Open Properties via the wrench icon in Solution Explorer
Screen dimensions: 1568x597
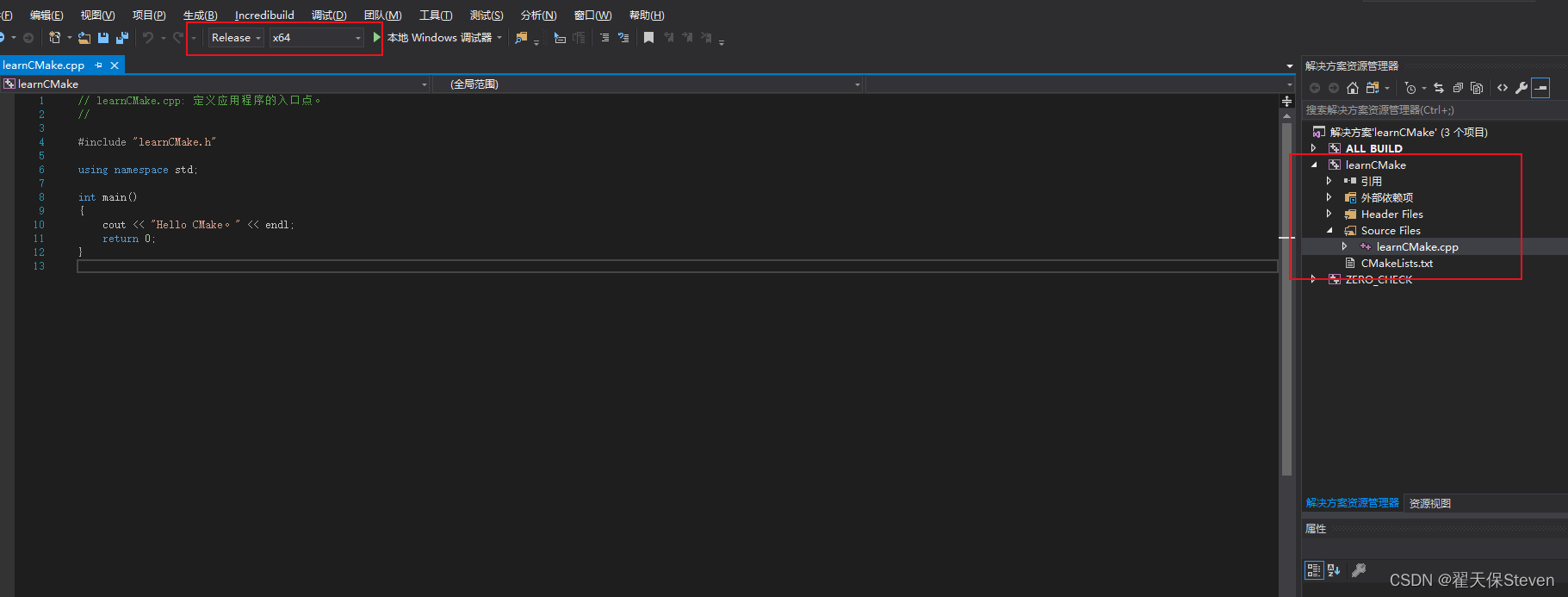click(x=1522, y=88)
